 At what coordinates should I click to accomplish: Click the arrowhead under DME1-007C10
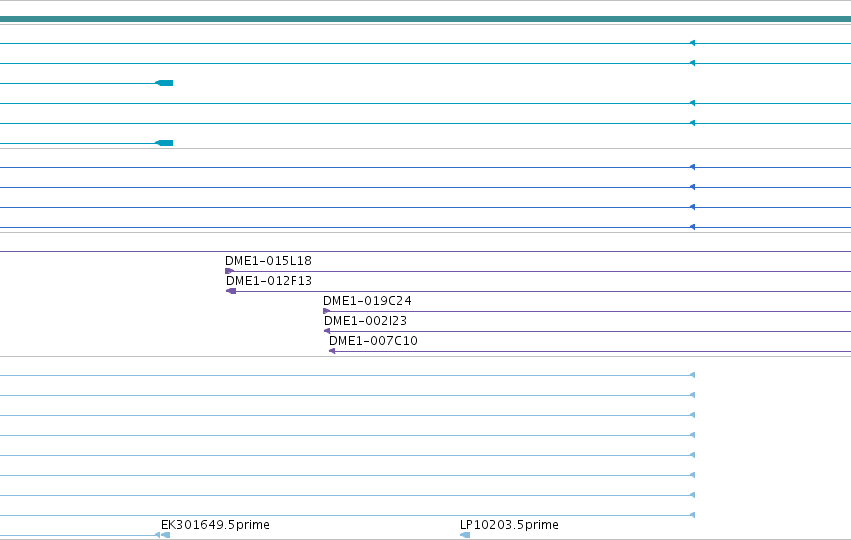[332, 351]
